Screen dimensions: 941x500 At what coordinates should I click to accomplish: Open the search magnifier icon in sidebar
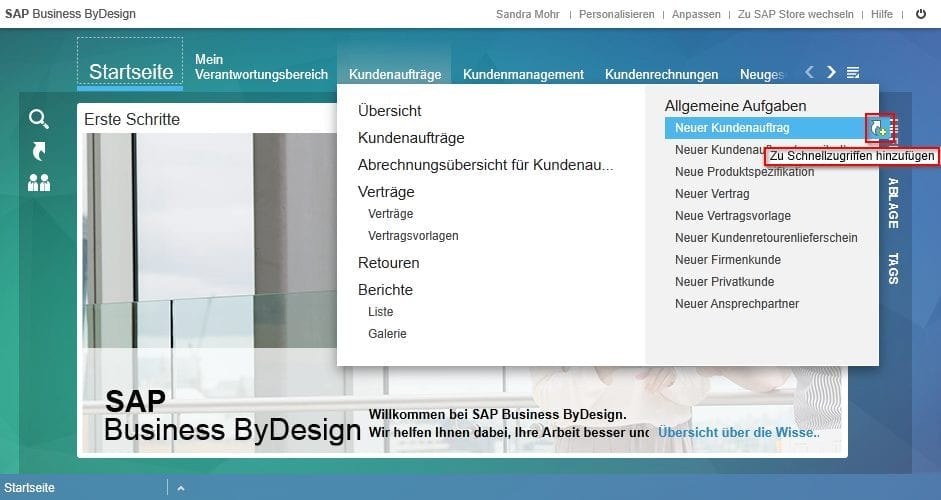38,119
